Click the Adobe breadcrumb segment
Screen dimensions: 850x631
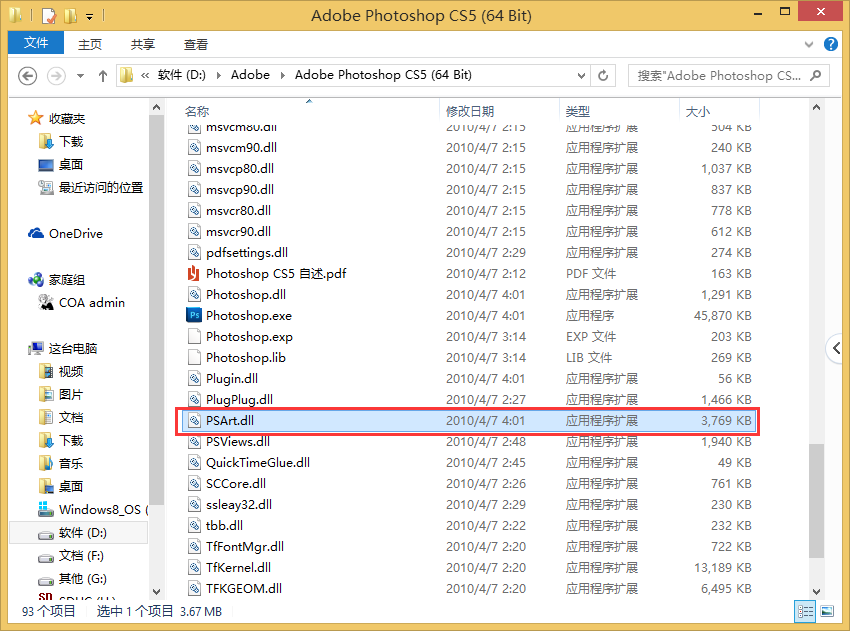pyautogui.click(x=250, y=75)
